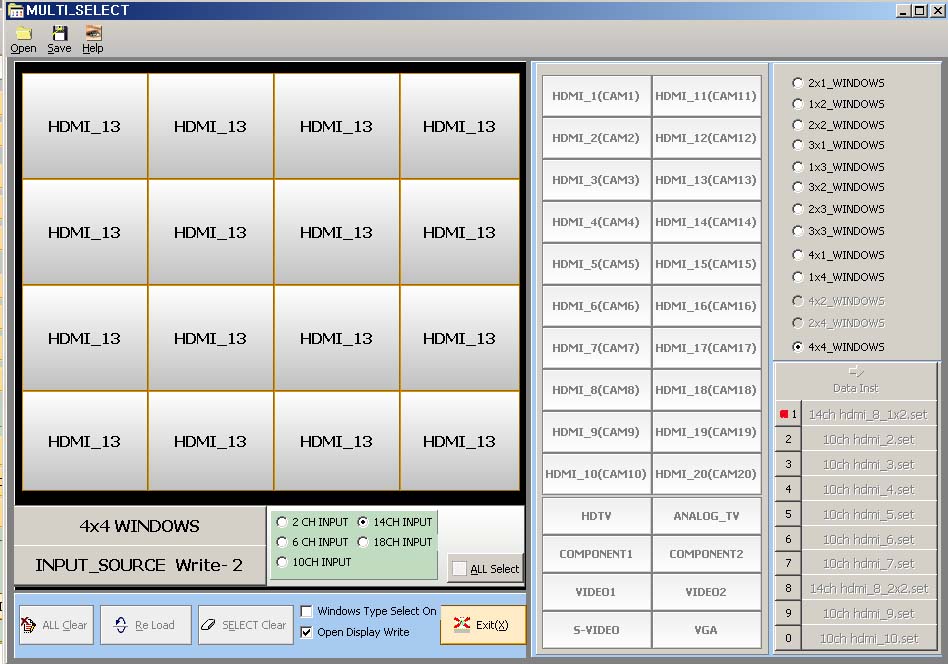Select source HDMI_5(CAM5)
Image resolution: width=948 pixels, height=664 pixels.
tap(596, 264)
